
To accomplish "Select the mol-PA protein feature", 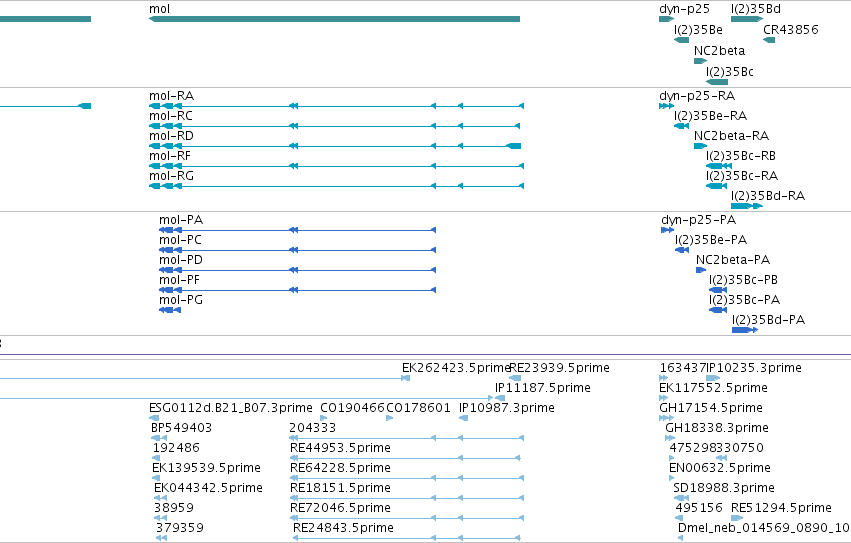I will click(x=297, y=230).
